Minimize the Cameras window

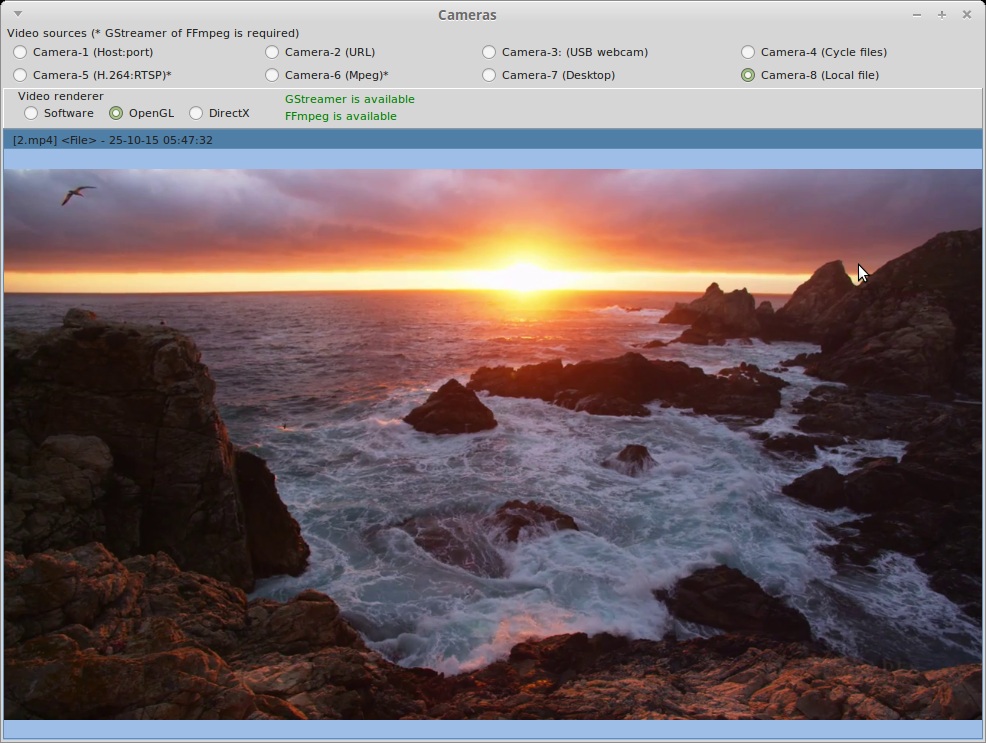(917, 15)
